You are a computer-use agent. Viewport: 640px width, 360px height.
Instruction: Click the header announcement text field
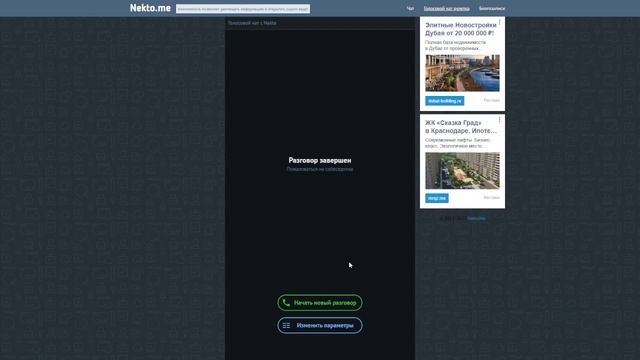(x=243, y=9)
